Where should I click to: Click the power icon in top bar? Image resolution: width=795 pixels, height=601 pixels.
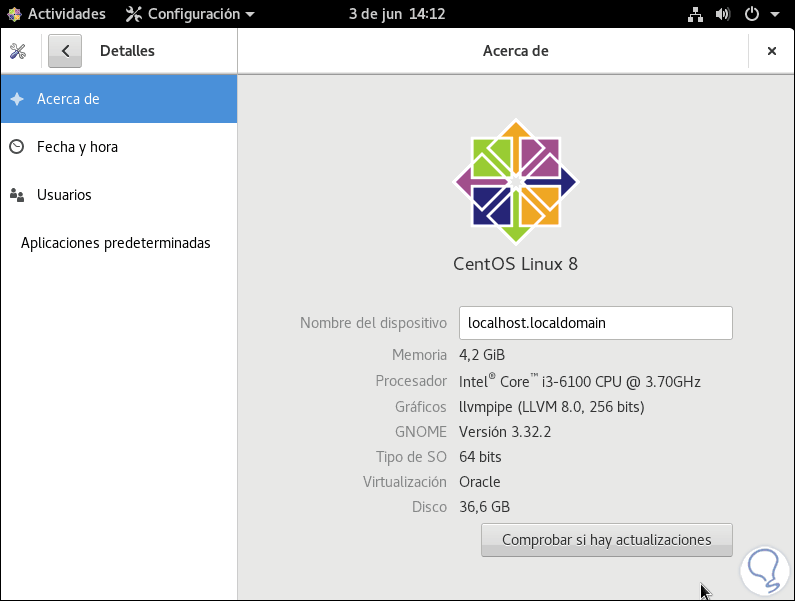pyautogui.click(x=751, y=14)
